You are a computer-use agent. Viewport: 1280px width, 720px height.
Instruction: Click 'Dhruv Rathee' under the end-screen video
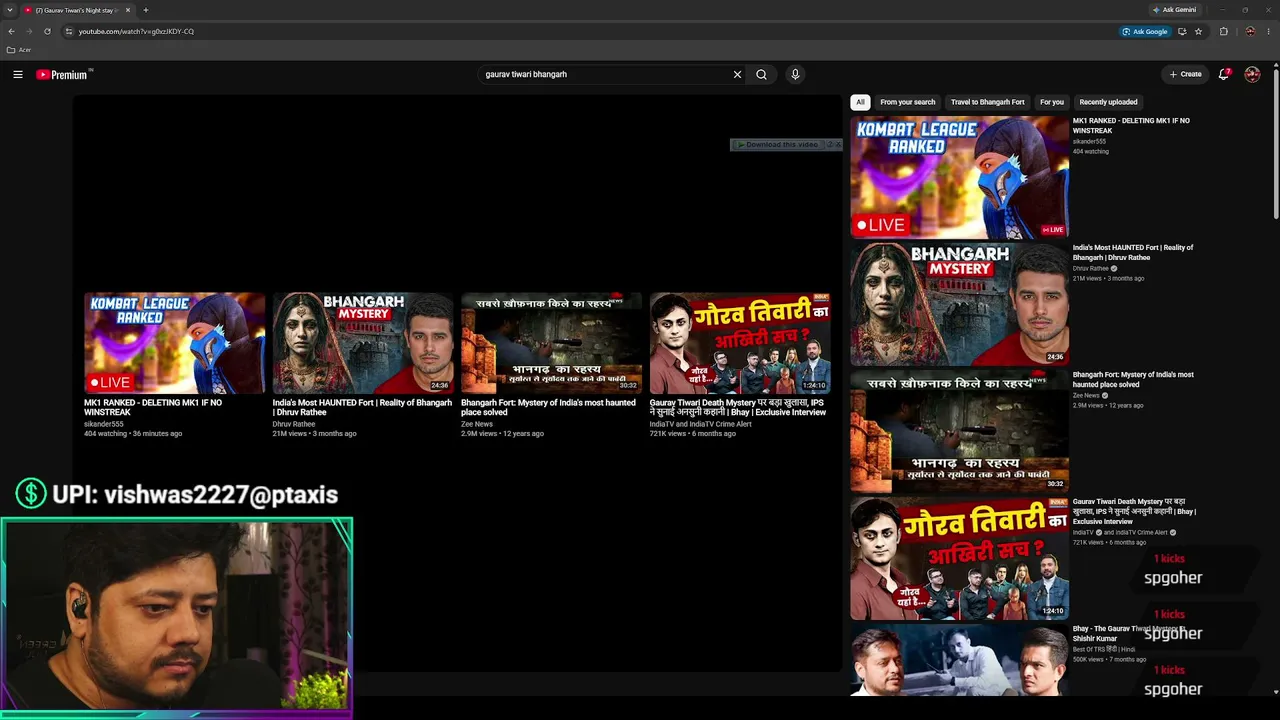pos(294,424)
